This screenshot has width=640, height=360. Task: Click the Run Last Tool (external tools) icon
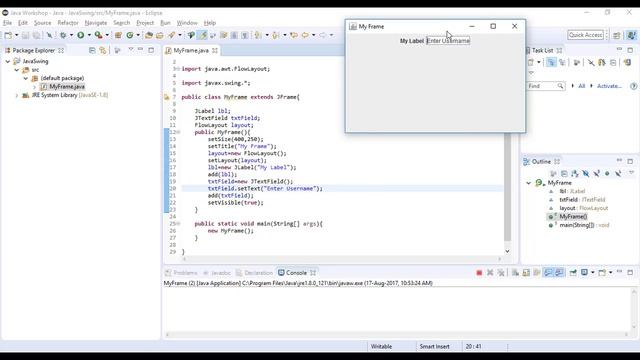pos(98,35)
